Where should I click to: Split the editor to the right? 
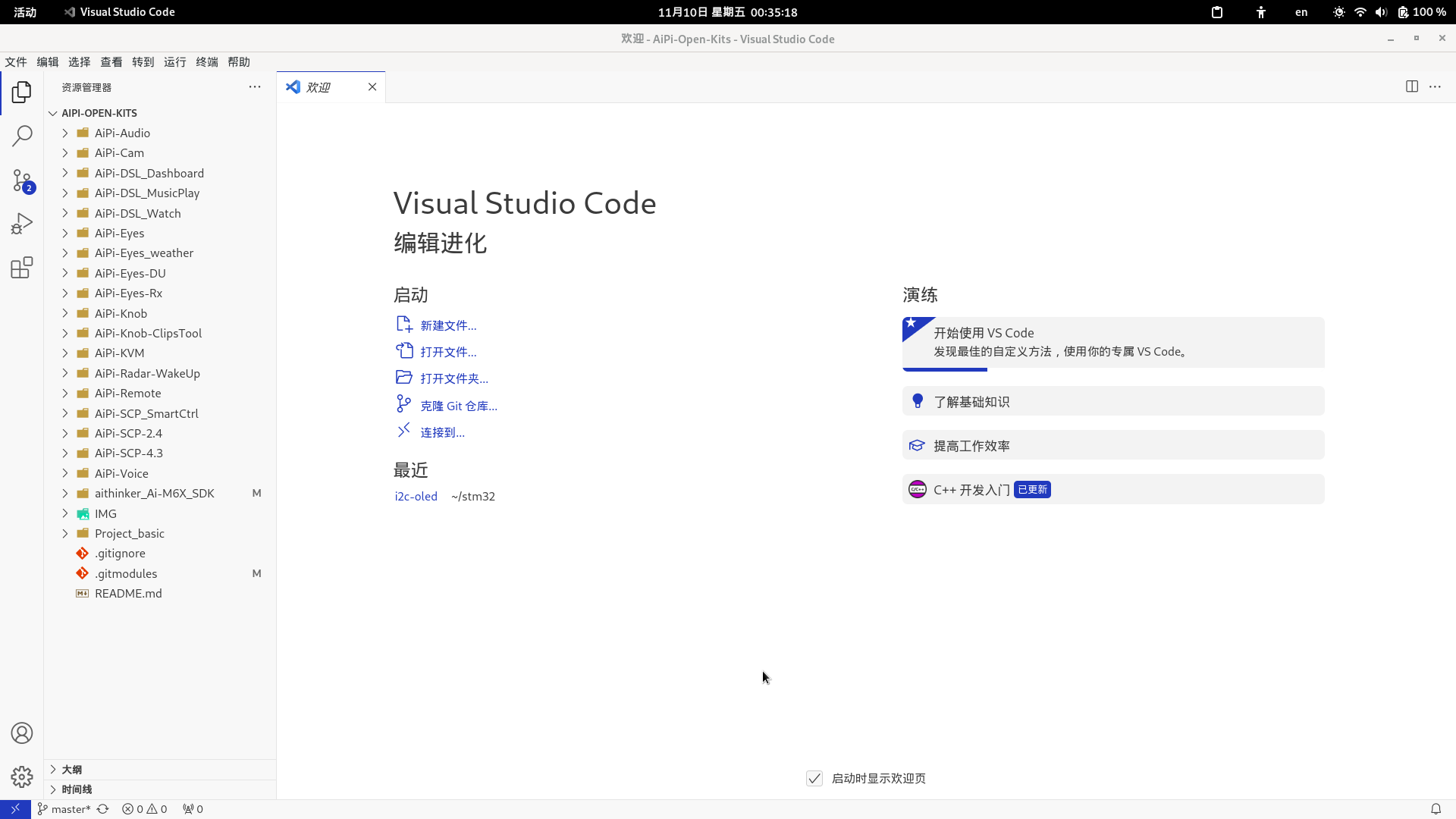1412,86
